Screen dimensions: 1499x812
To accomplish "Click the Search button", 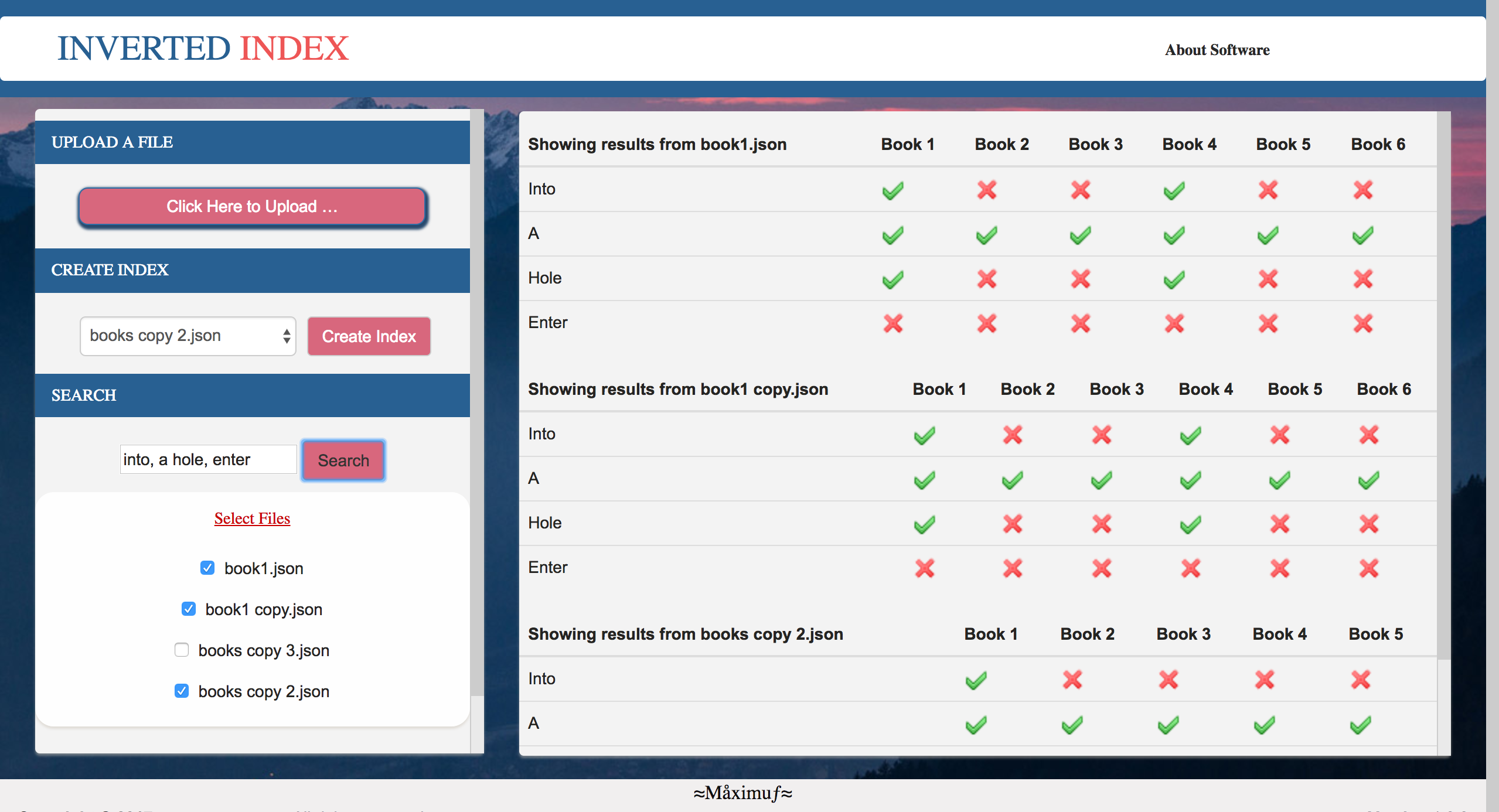I will pos(343,460).
